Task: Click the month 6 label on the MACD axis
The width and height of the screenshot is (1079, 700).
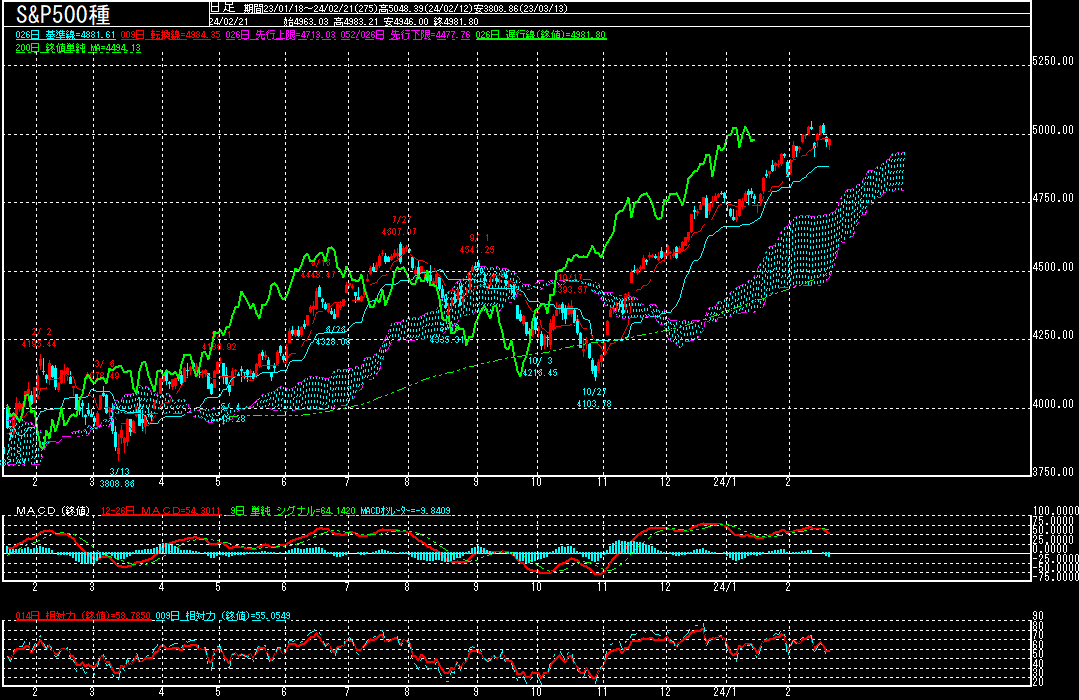Action: pos(284,587)
